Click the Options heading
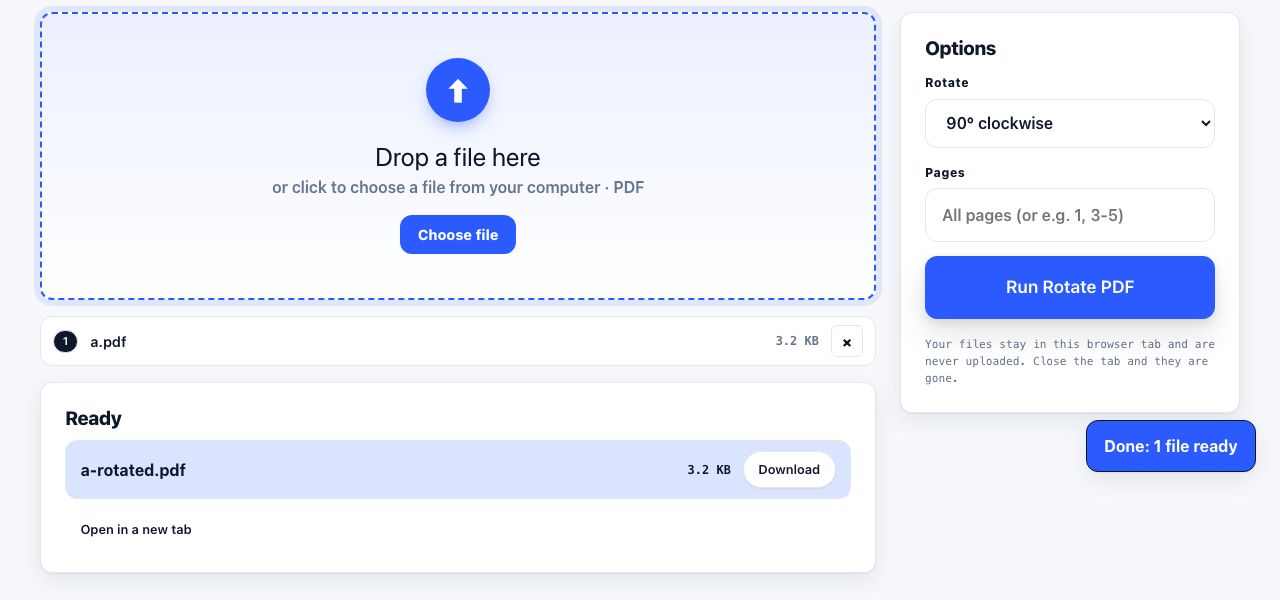The width and height of the screenshot is (1280, 600). point(960,48)
